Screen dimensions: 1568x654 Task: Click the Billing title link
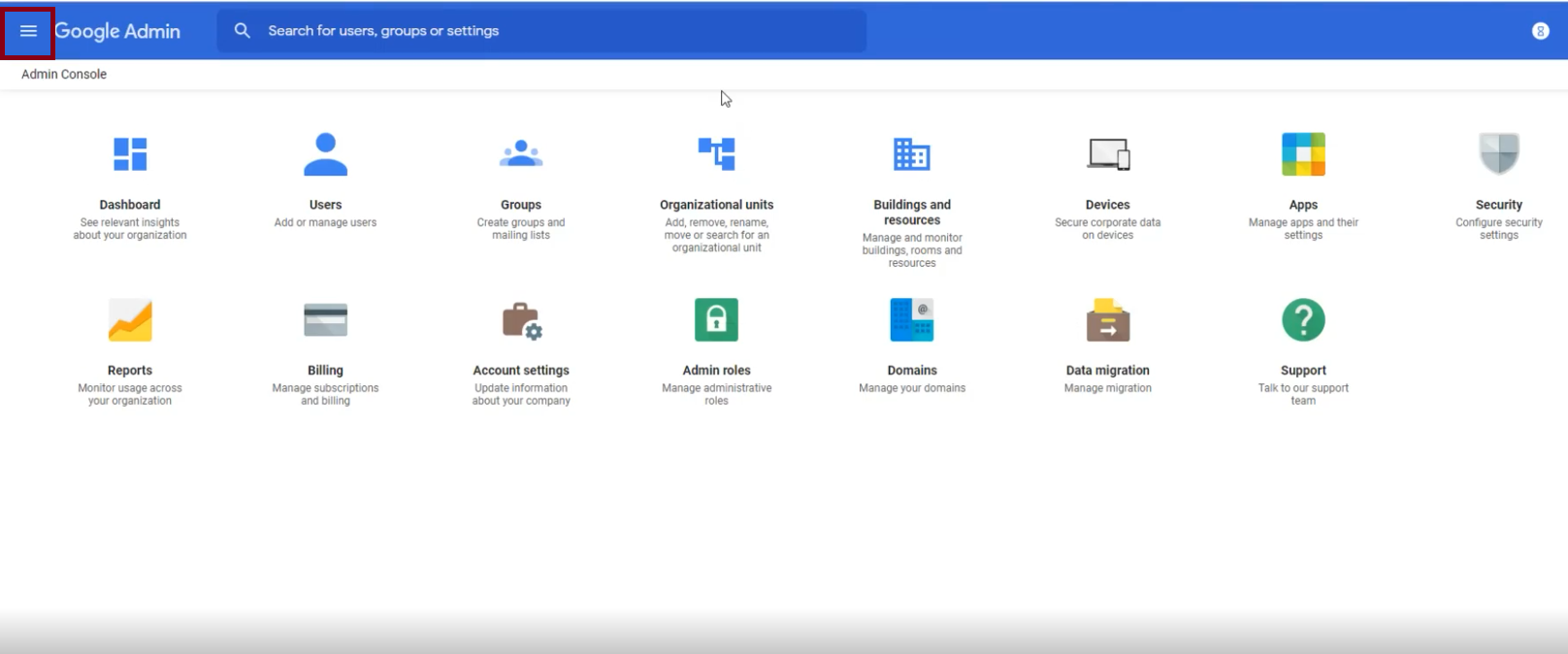coord(326,371)
